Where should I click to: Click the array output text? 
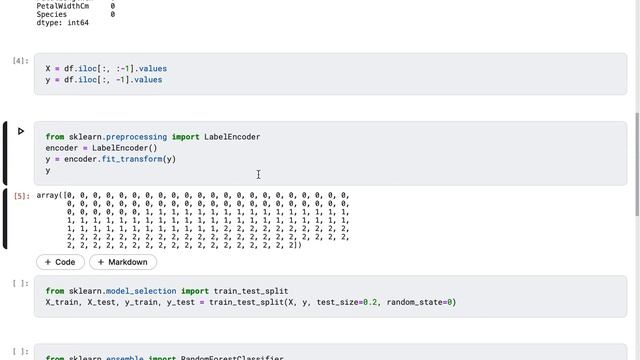193,220
